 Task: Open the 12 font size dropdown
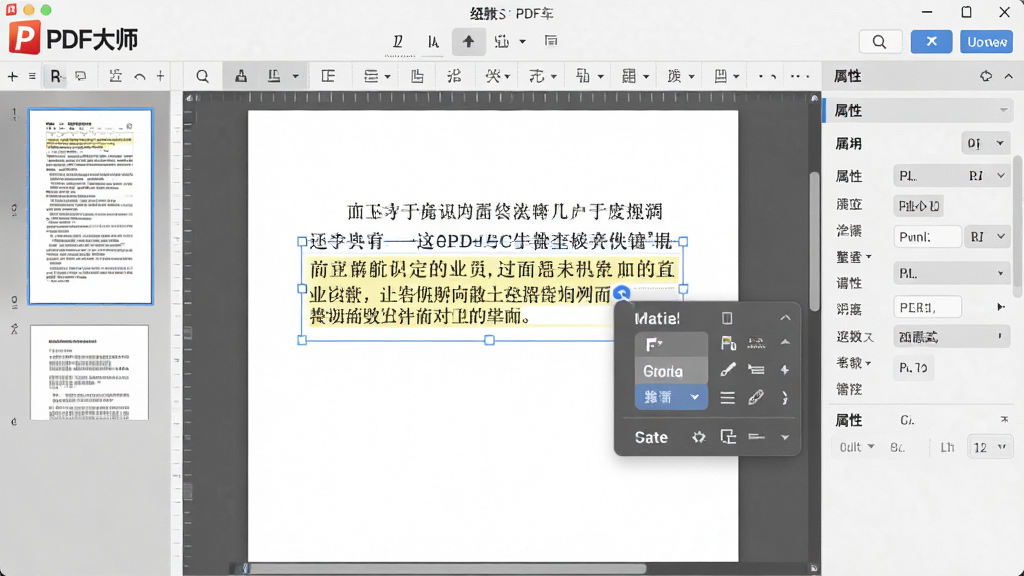coord(990,447)
